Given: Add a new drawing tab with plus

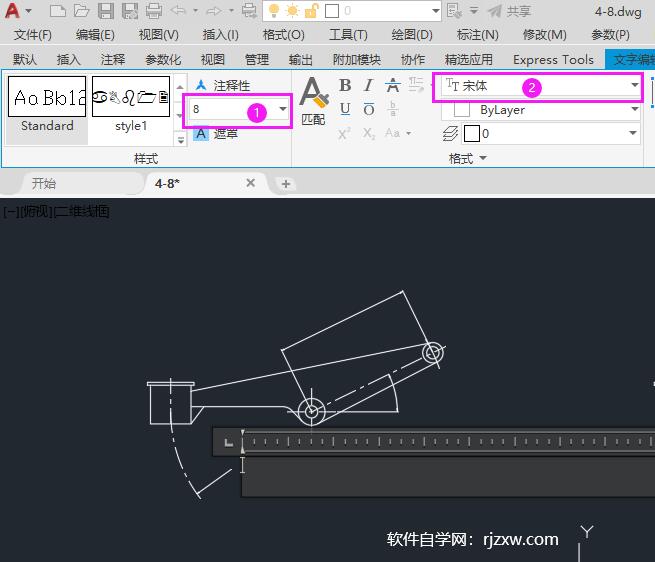Looking at the screenshot, I should (x=286, y=184).
